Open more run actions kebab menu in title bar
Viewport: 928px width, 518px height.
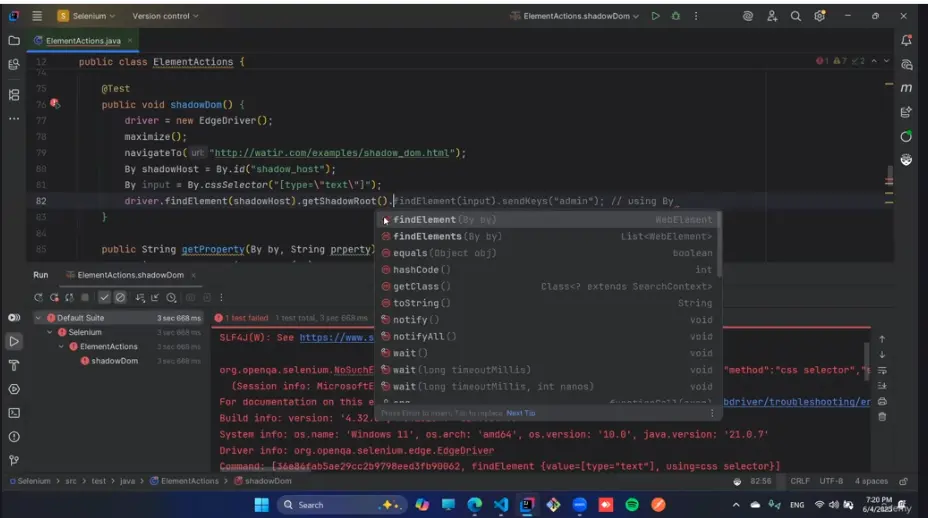(696, 16)
